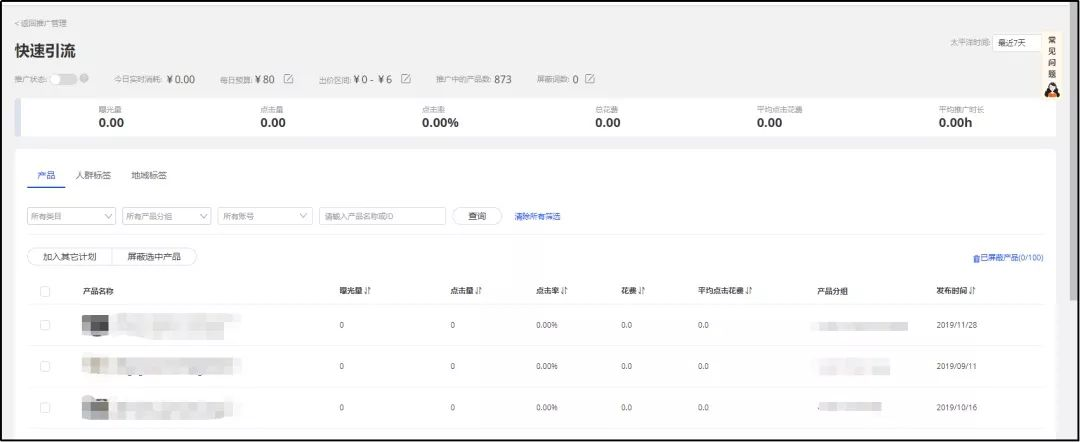The height and width of the screenshot is (442, 1080).
Task: Check the product dated 2019/10/16
Action: [45, 408]
